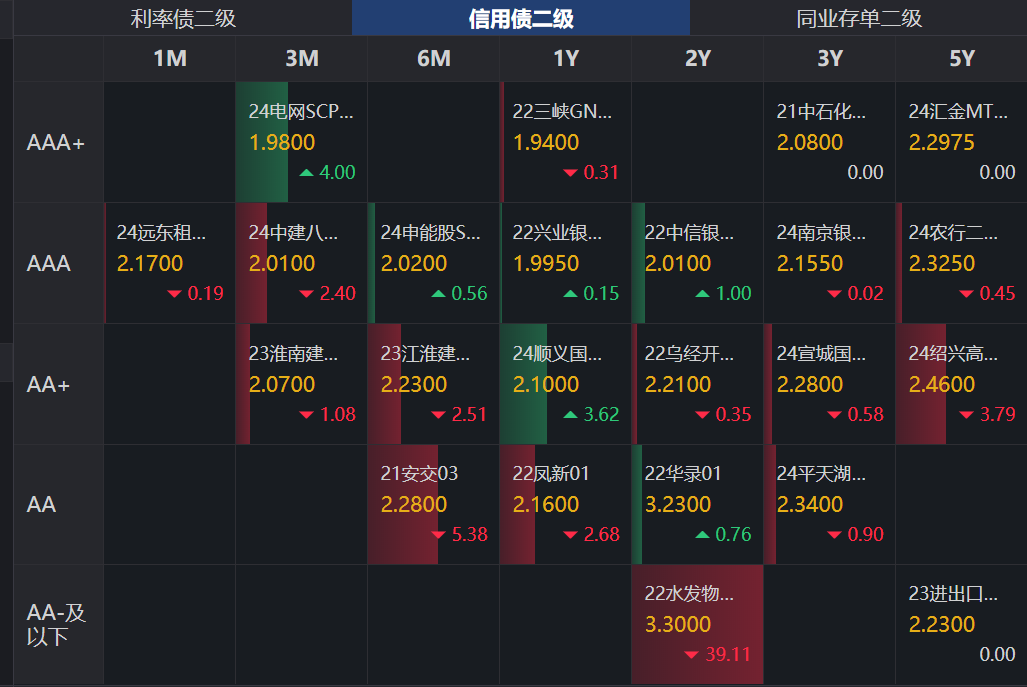Click the 1M column header
This screenshot has height=687, width=1027.
coord(168,58)
